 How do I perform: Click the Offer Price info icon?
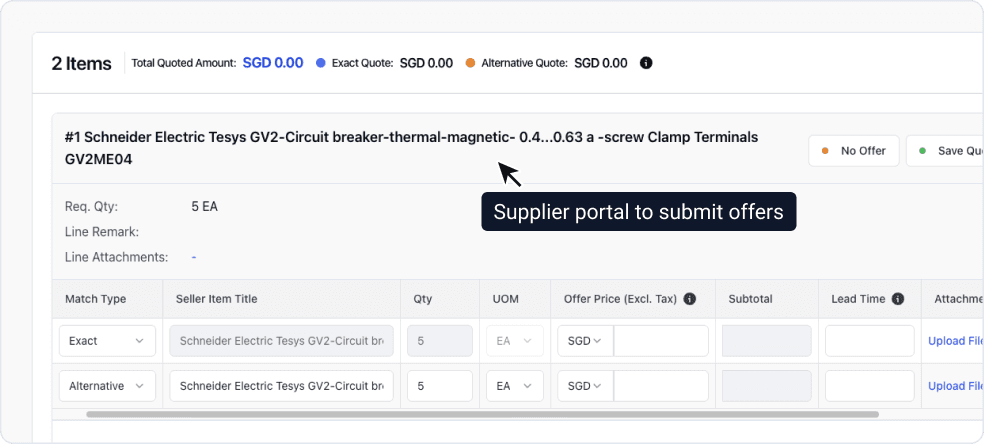point(690,299)
